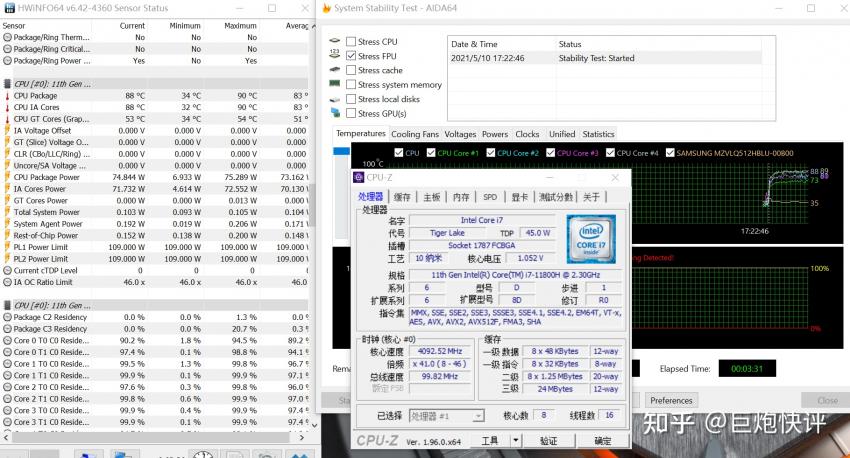
Task: Click the circle icon of Package C3 Residency row
Action: [x=7, y=329]
